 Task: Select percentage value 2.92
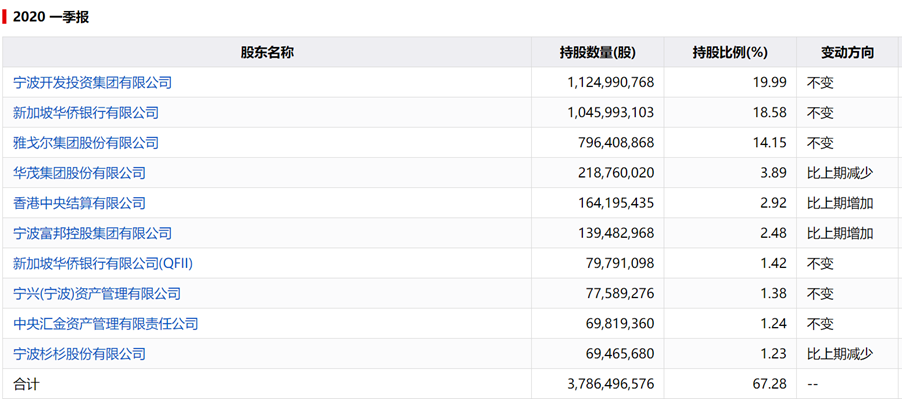[775, 203]
